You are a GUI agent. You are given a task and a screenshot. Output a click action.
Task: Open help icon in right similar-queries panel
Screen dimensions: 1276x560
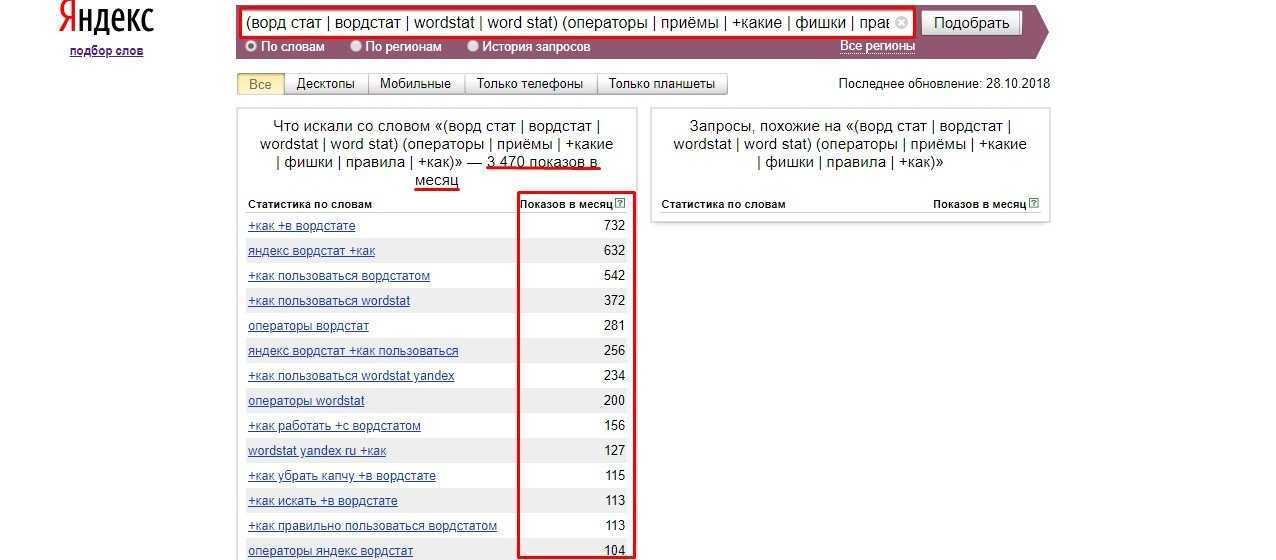pos(1034,204)
